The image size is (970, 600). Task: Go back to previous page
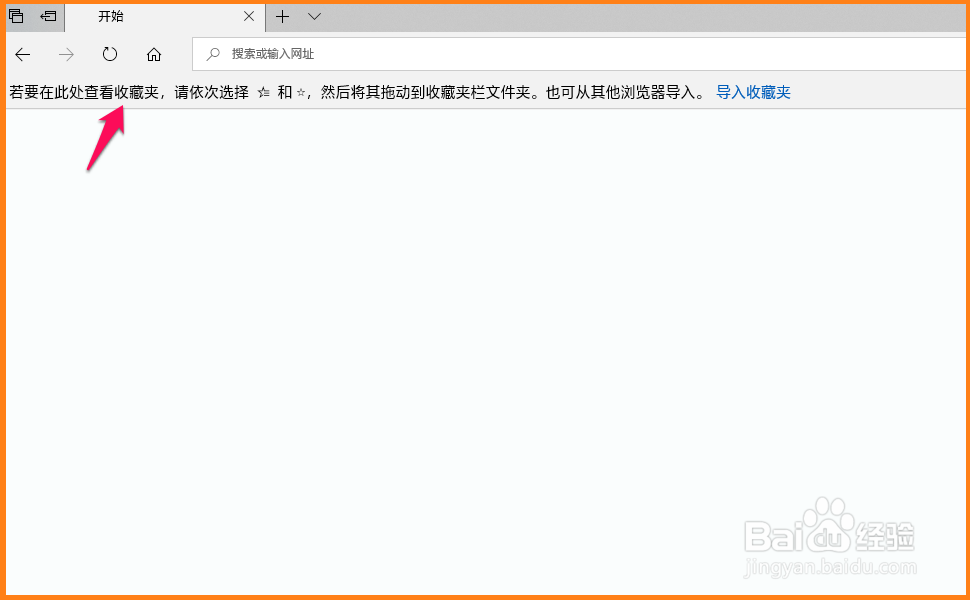pyautogui.click(x=23, y=54)
